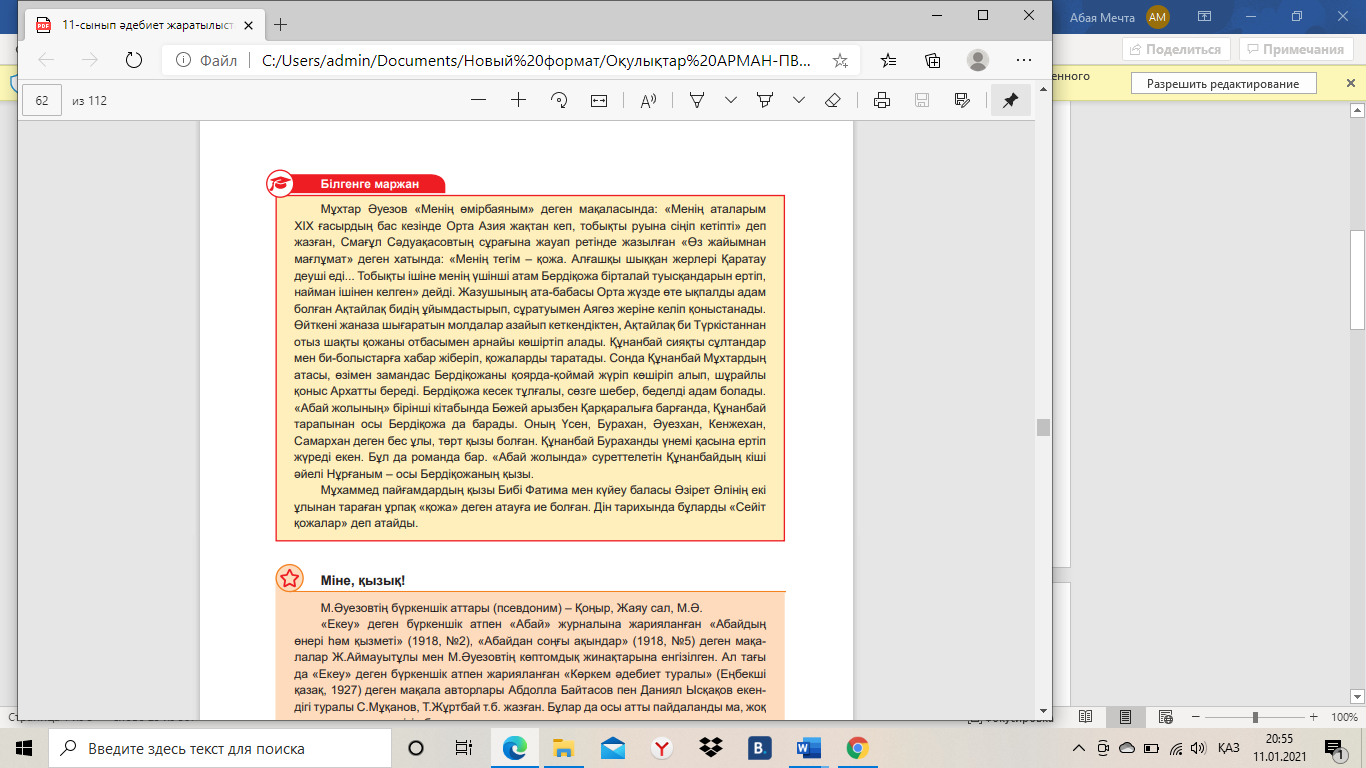Image resolution: width=1366 pixels, height=768 pixels.
Task: Open the Windows Start menu
Action: coord(24,748)
